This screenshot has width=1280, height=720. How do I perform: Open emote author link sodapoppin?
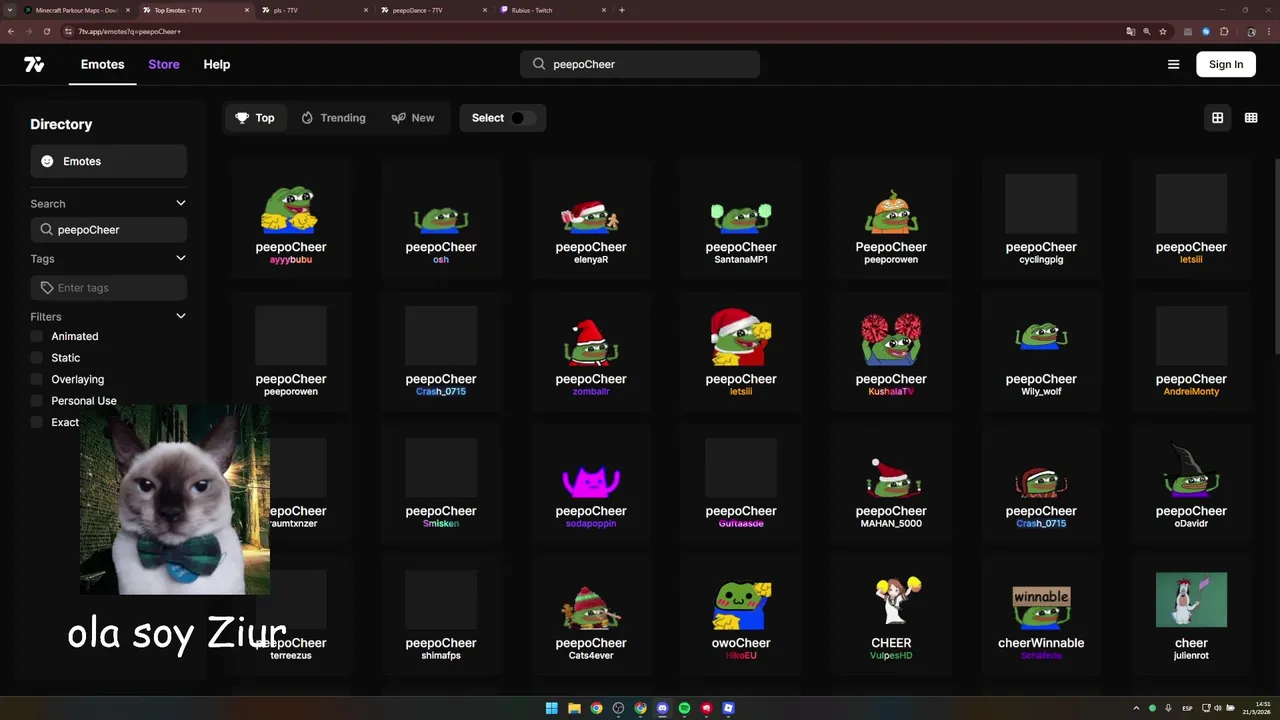click(x=591, y=524)
